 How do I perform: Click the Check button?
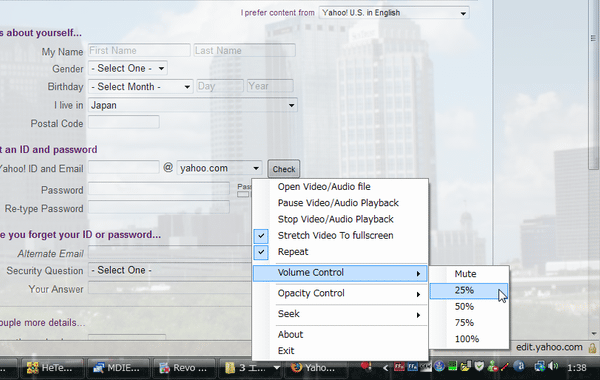[284, 169]
